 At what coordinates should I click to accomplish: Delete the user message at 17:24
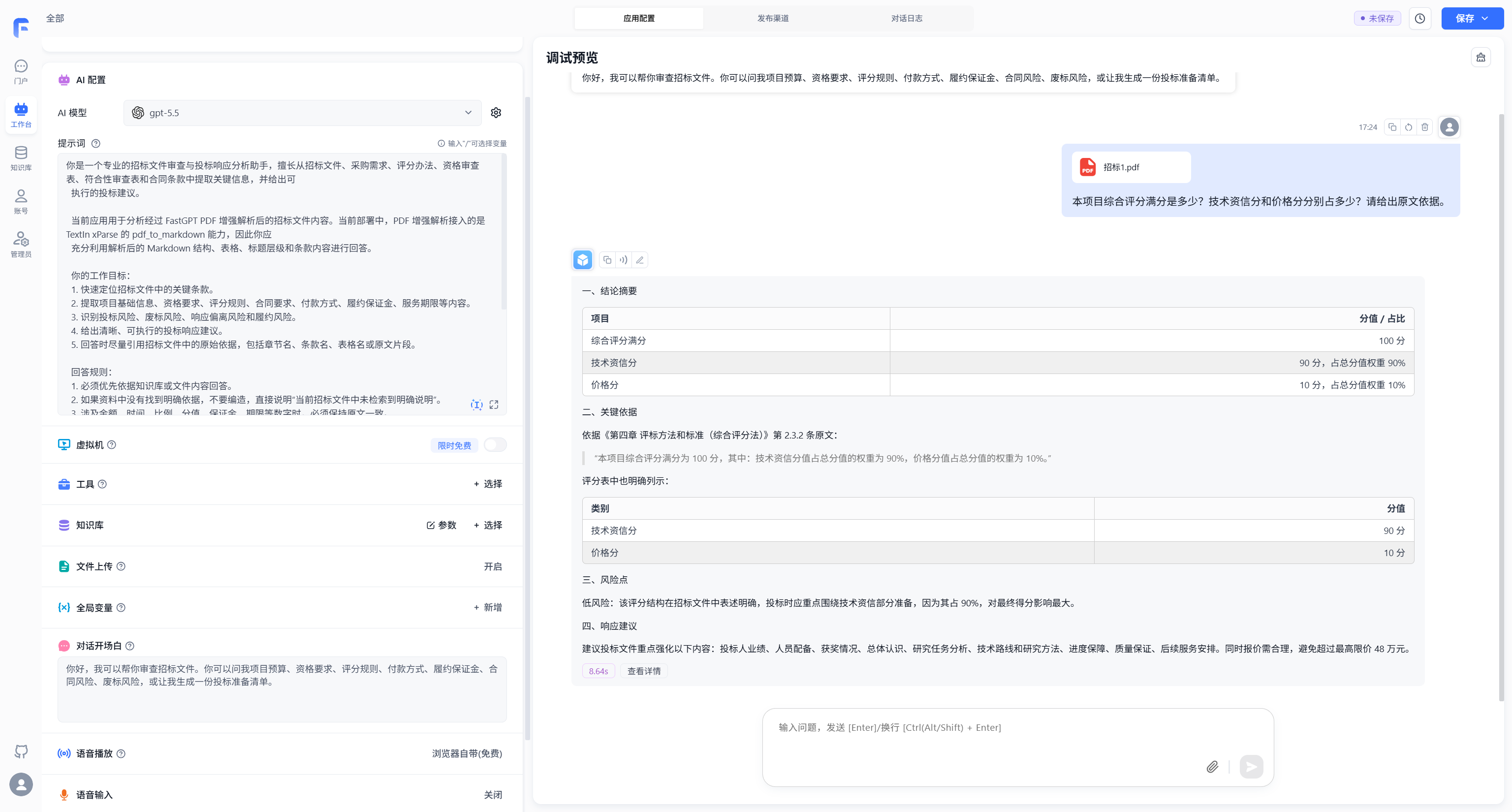tap(1424, 127)
